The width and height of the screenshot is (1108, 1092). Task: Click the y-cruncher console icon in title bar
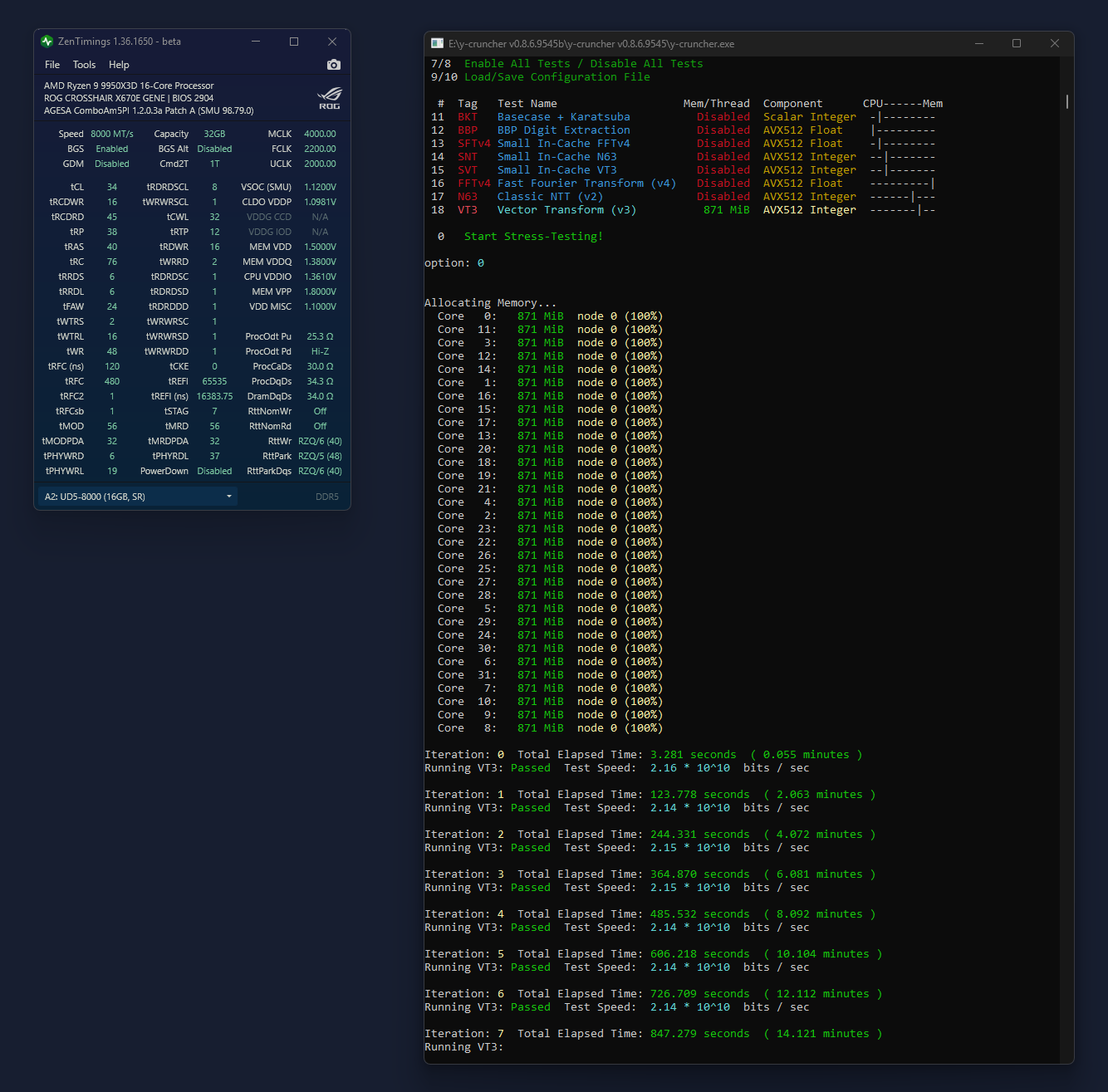point(437,44)
